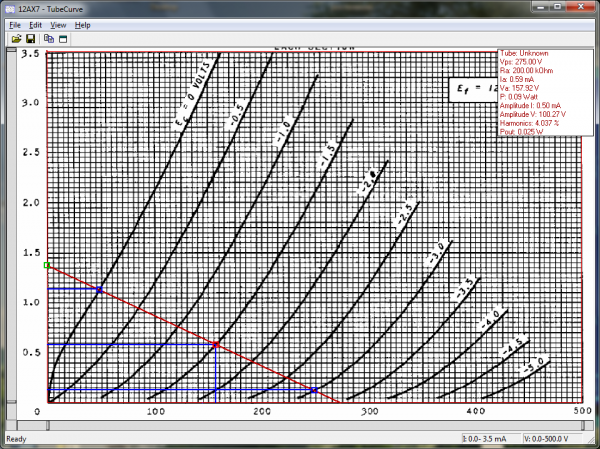
Task: Click the window panel toolbar icon
Action: click(x=63, y=38)
